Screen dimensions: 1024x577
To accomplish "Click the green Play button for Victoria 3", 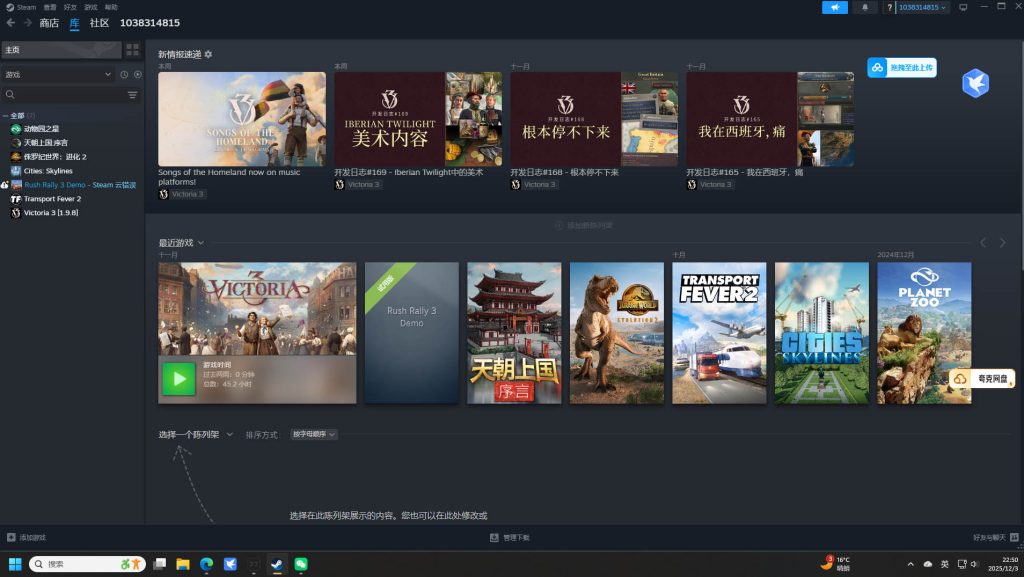I will coord(178,378).
